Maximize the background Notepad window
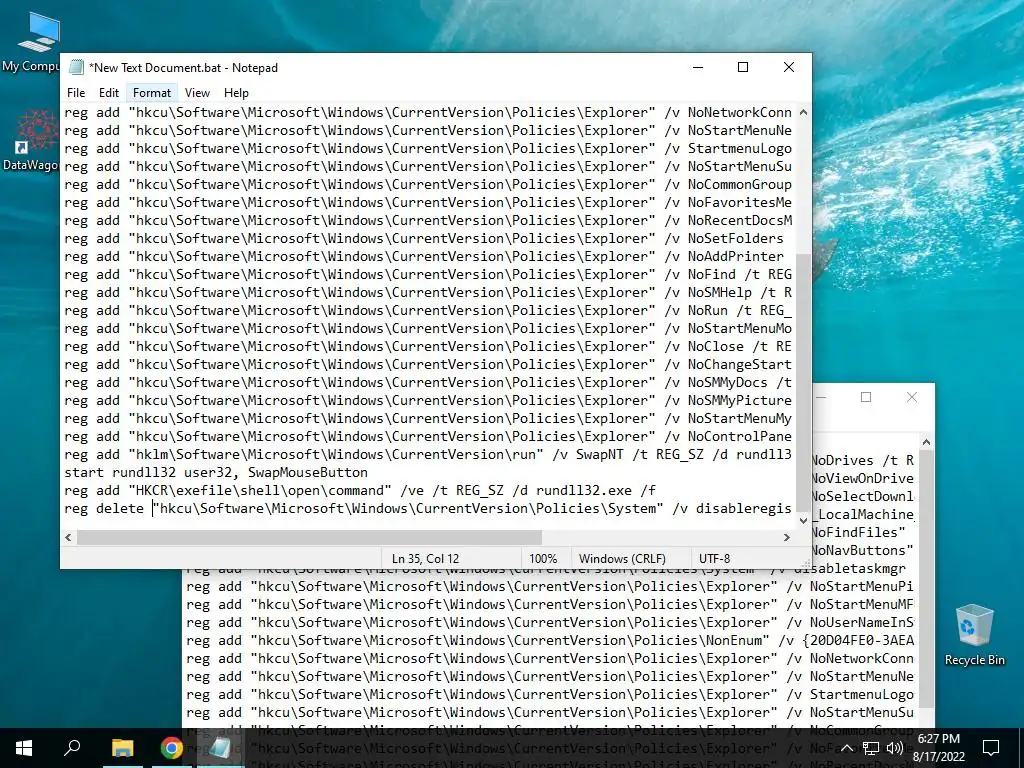 (x=866, y=397)
